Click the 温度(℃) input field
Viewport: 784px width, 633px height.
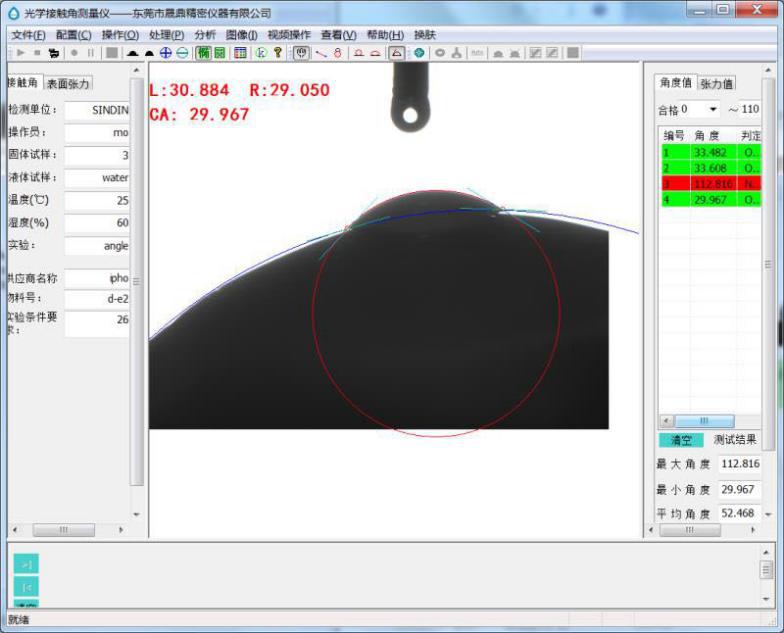tap(97, 200)
